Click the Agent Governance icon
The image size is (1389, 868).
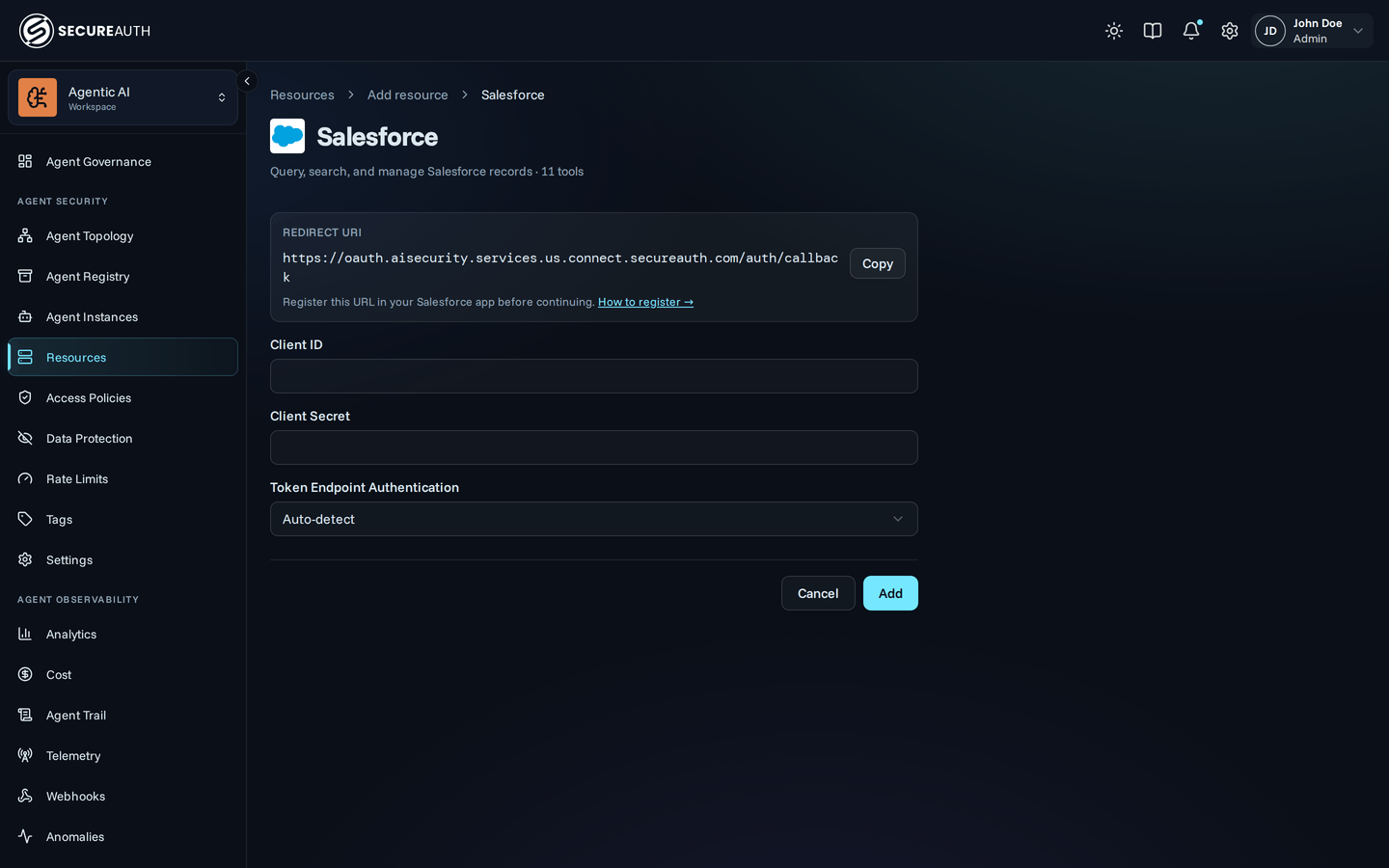25,161
